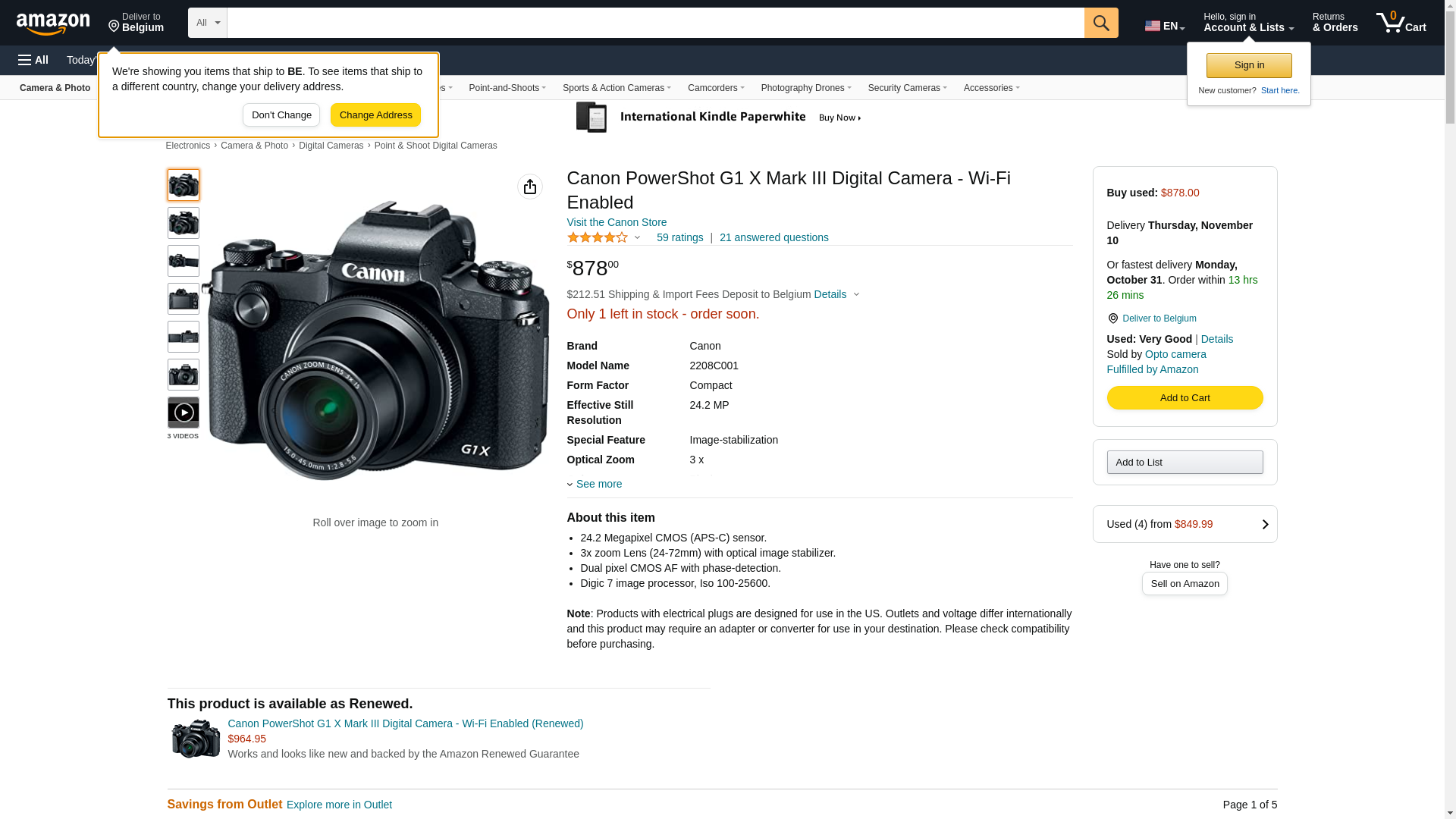Open the All search category dropdown
1456x819 pixels.
207,23
